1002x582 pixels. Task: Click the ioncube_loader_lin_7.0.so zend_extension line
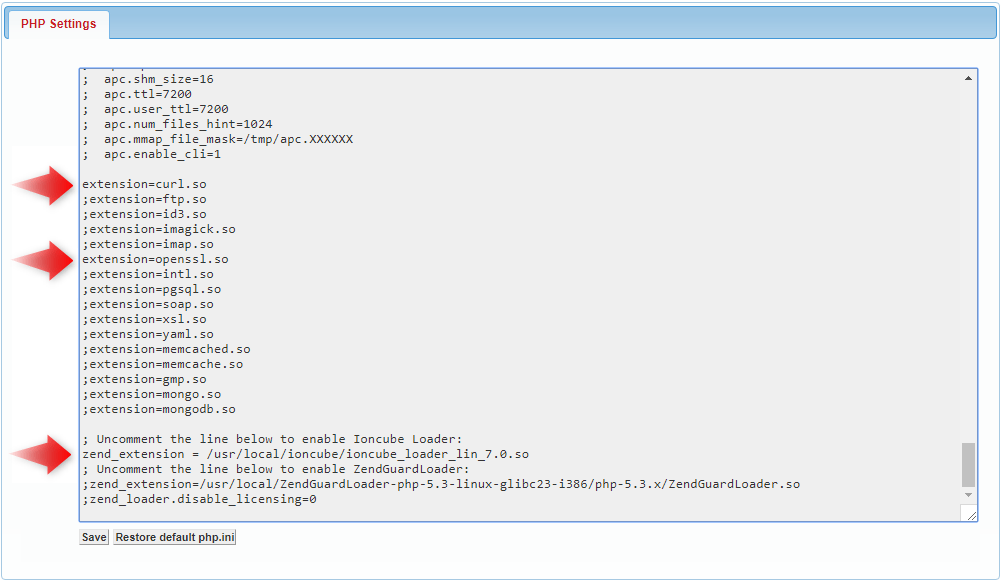tap(305, 455)
